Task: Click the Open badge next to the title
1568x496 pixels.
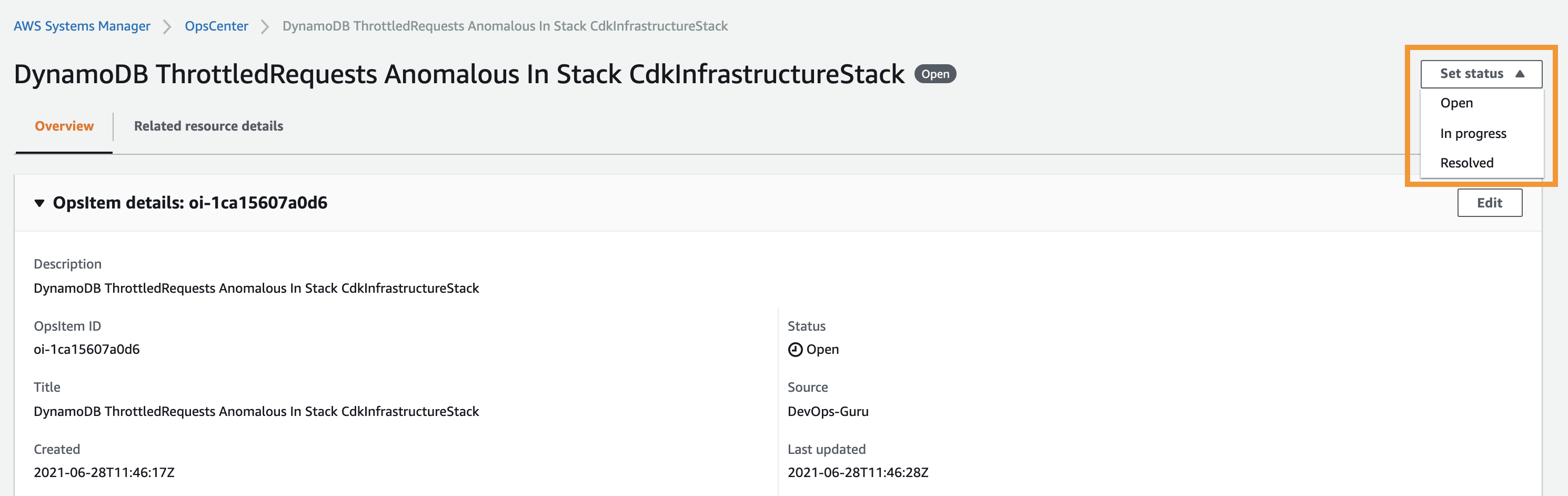Action: (936, 74)
